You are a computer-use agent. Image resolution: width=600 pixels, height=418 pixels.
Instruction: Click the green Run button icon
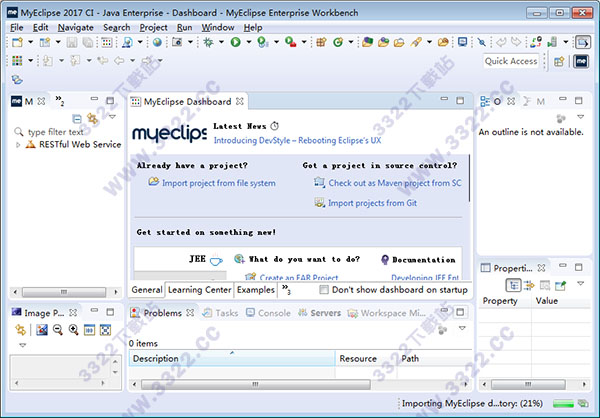[x=236, y=42]
